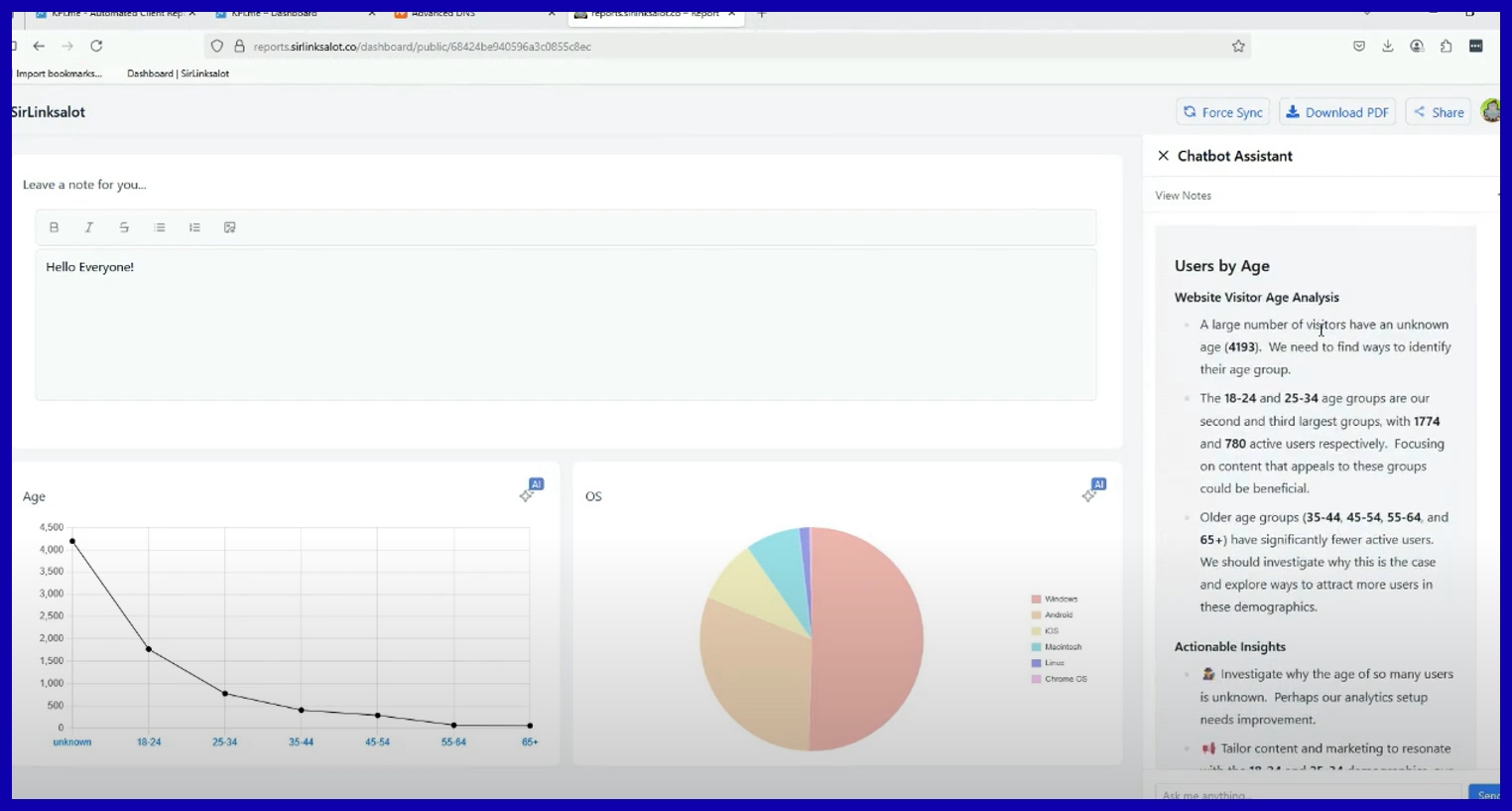
Task: Open the Dashboard | SirLinksalot bookmark
Action: click(178, 73)
